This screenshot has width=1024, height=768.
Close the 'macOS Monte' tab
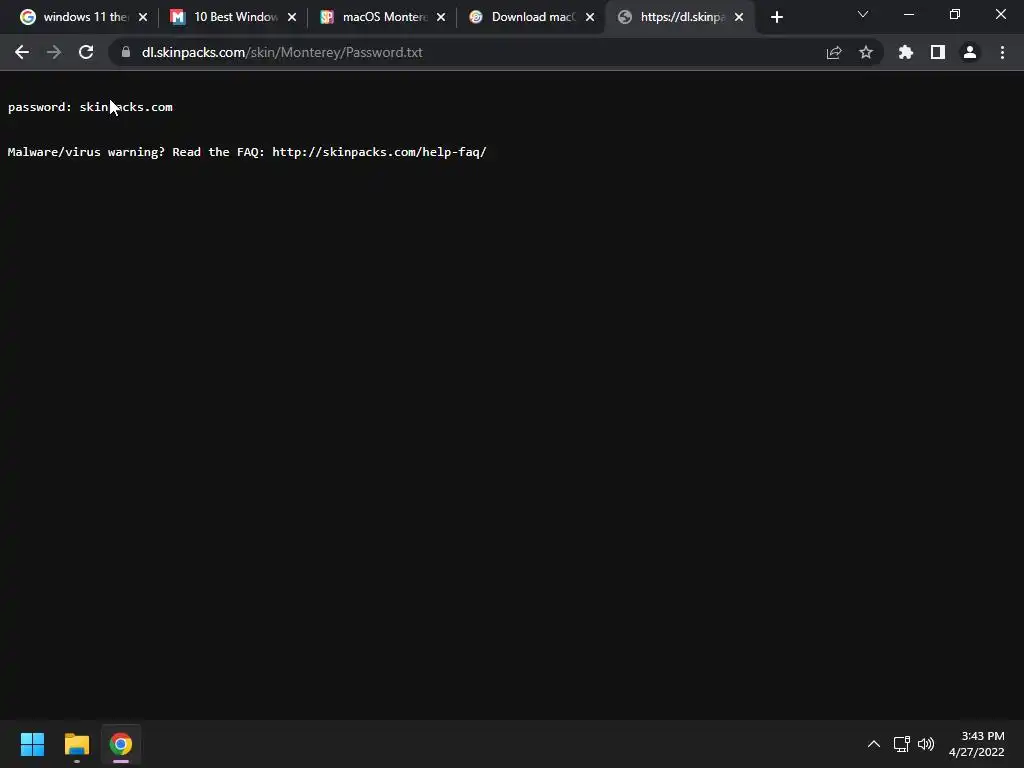pyautogui.click(x=441, y=17)
